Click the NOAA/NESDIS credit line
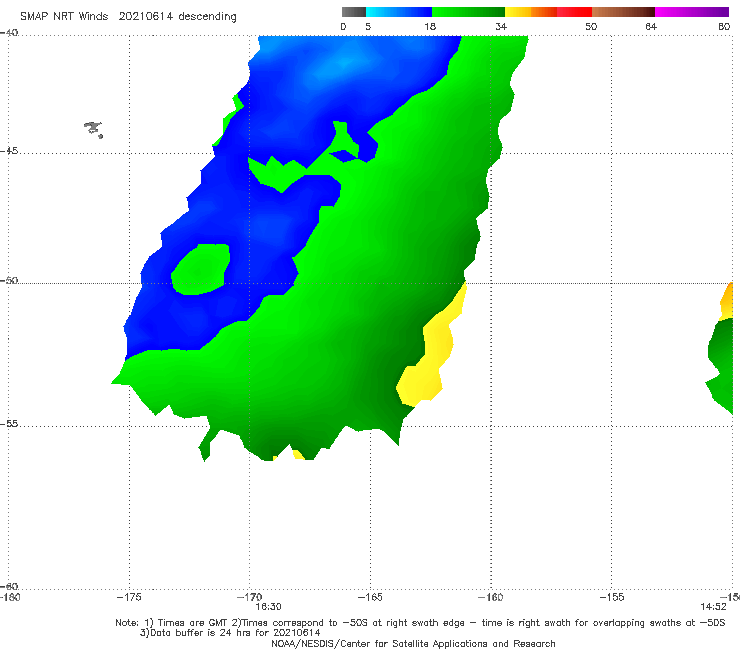The height and width of the screenshot is (650, 740). point(413,644)
